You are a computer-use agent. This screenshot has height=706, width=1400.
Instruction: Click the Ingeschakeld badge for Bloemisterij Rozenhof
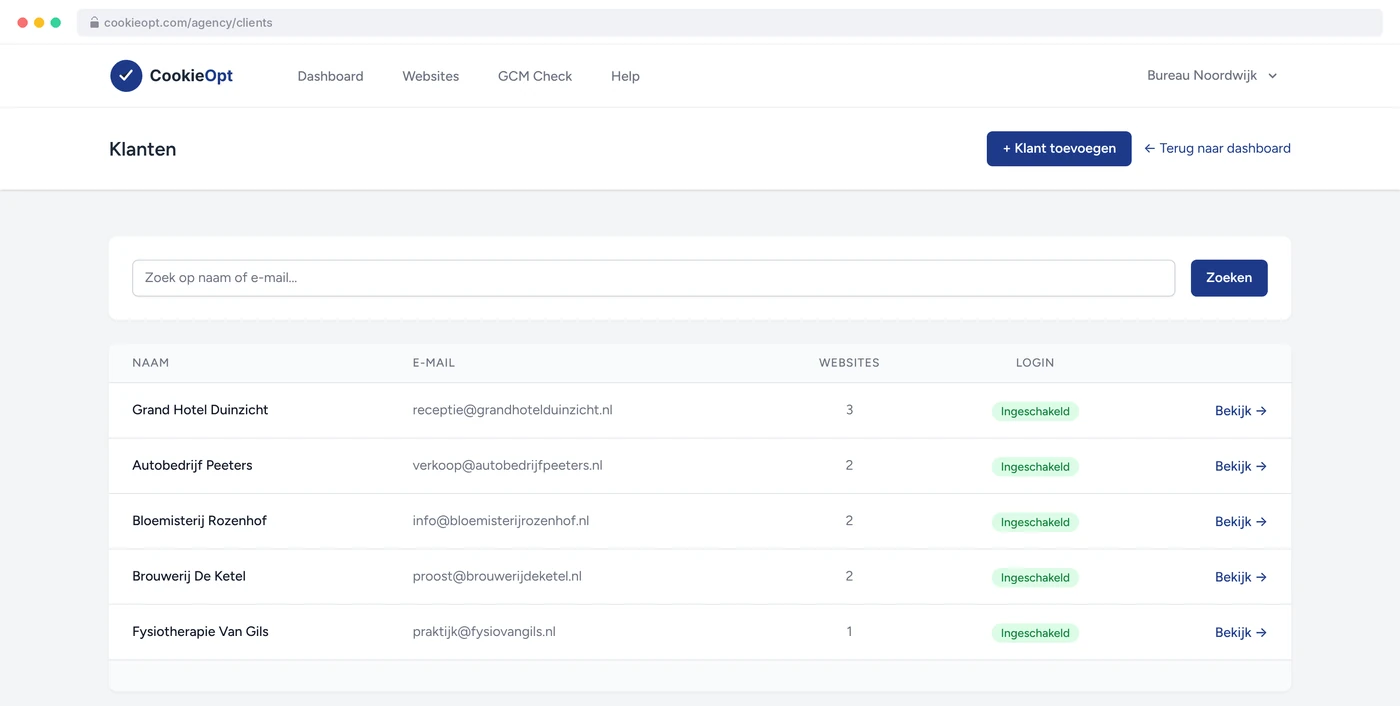tap(1035, 522)
